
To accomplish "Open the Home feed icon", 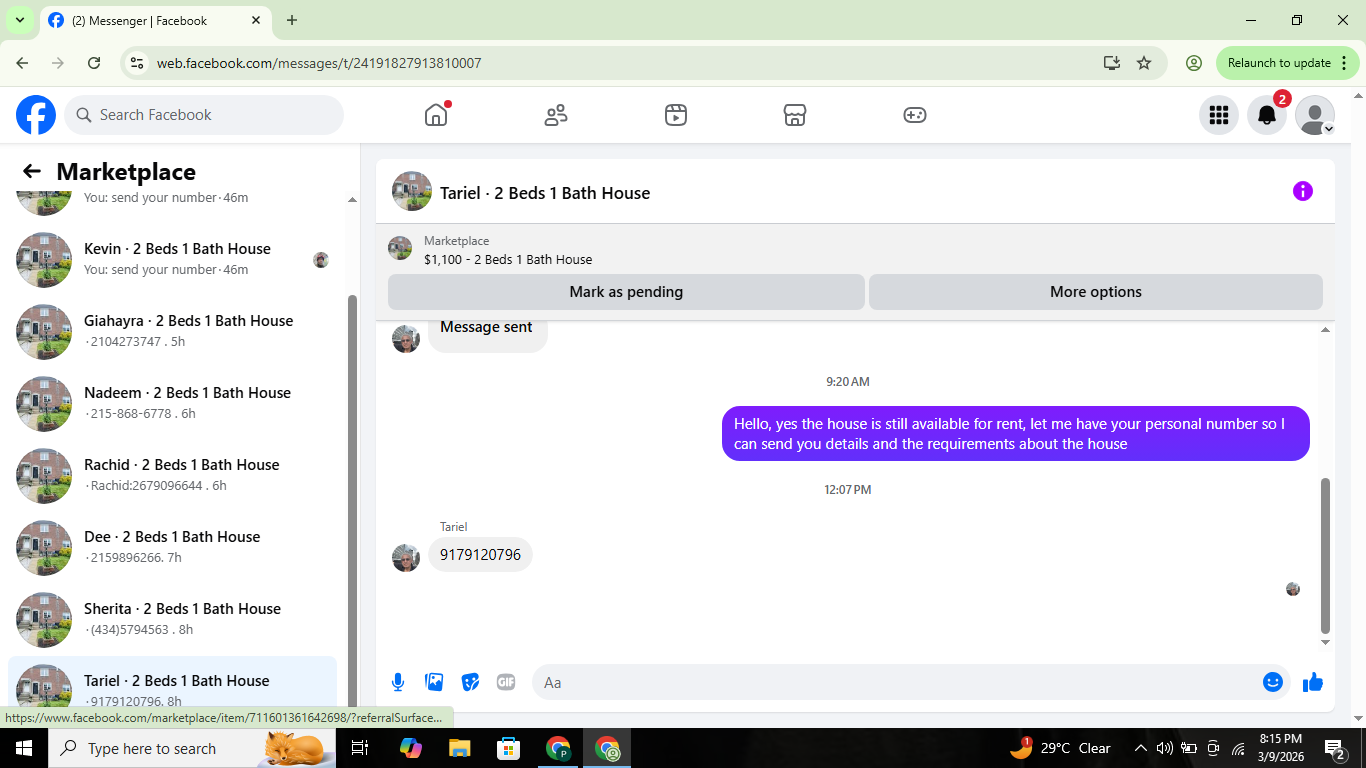I will pyautogui.click(x=436, y=115).
